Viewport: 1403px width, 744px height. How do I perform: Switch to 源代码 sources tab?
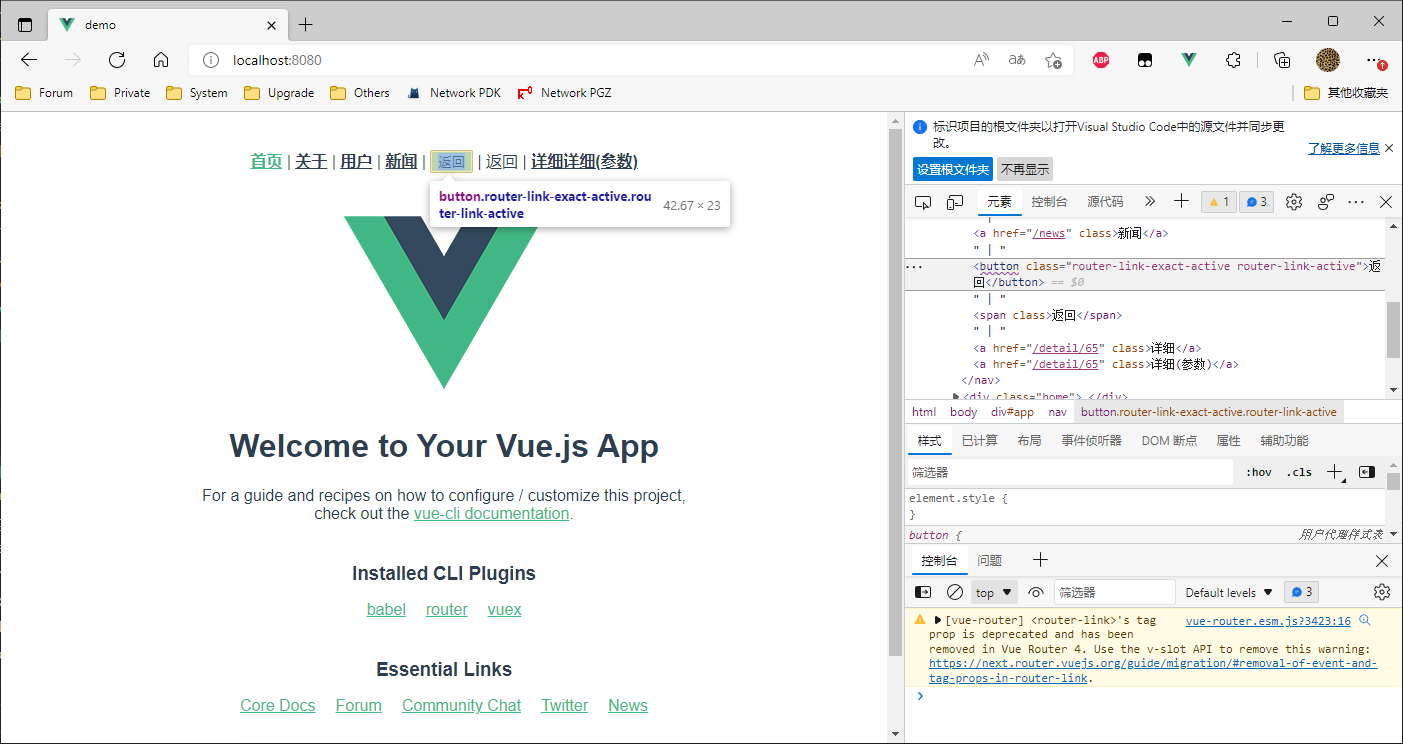click(1105, 201)
